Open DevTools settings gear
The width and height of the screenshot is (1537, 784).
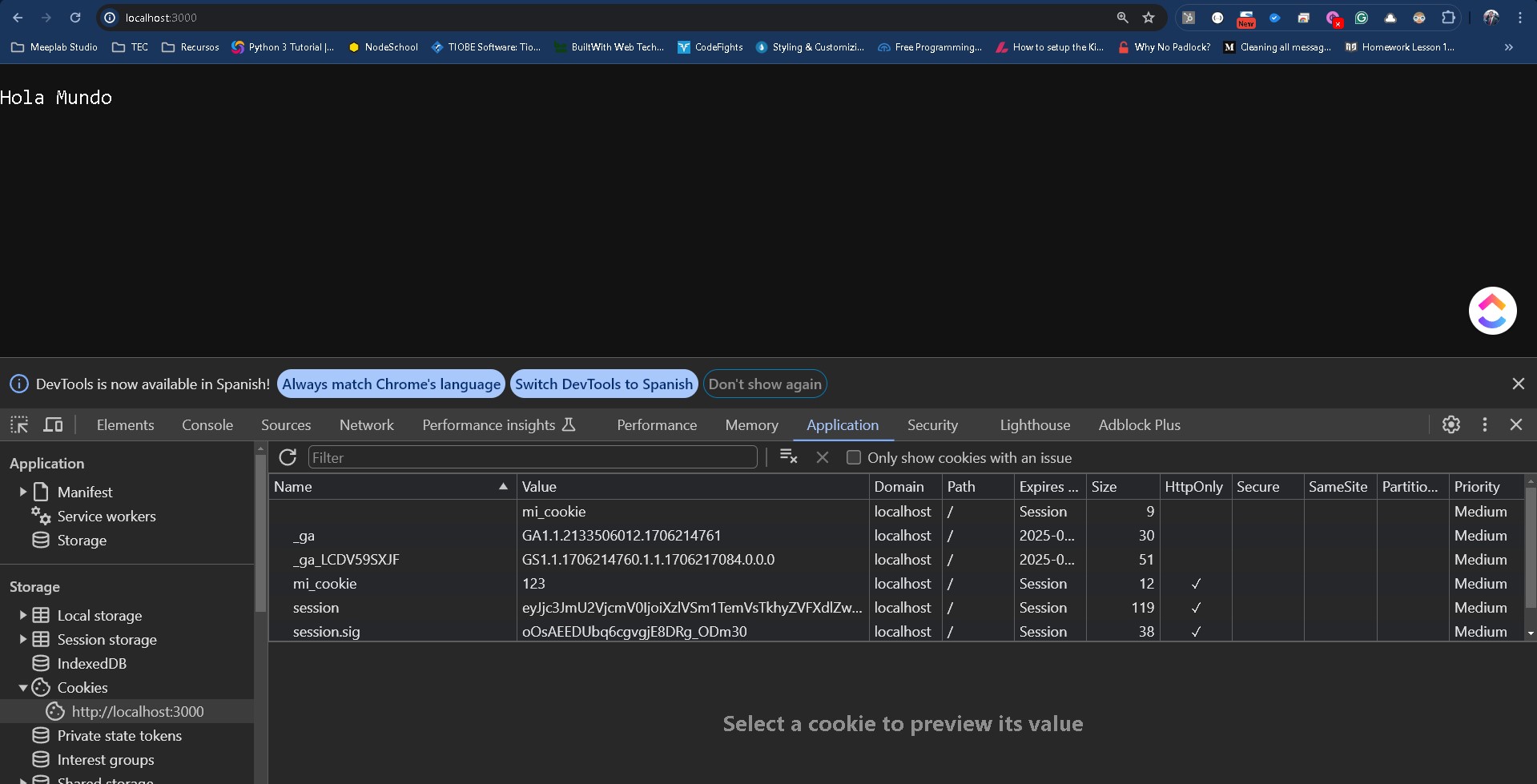coord(1450,424)
